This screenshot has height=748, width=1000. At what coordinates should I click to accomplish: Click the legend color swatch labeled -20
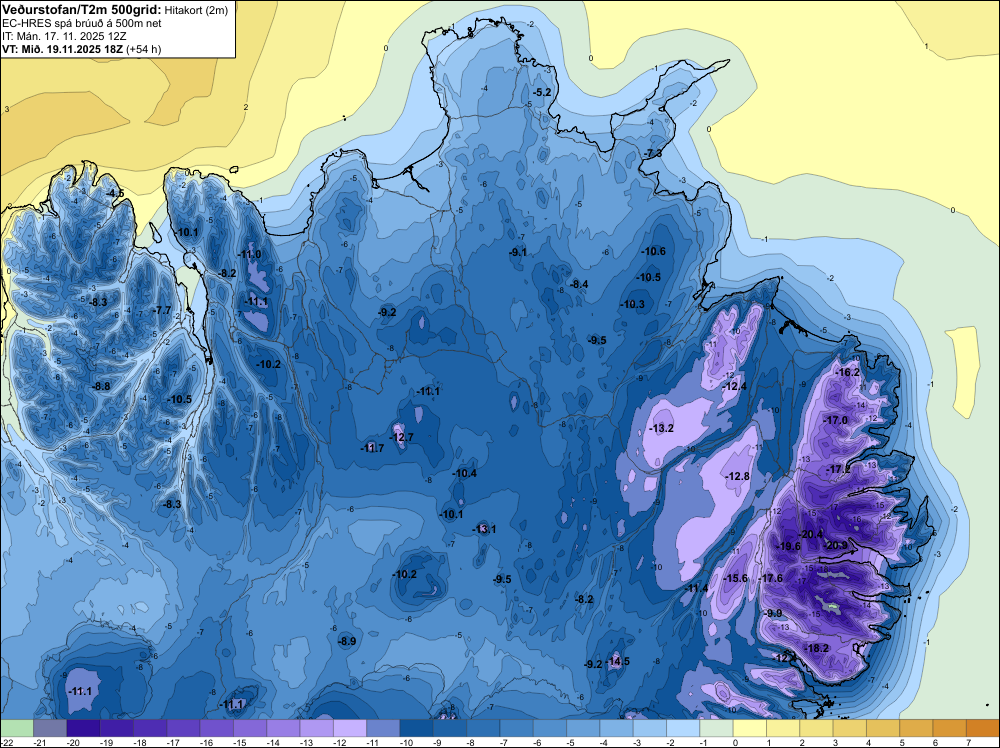tap(84, 728)
